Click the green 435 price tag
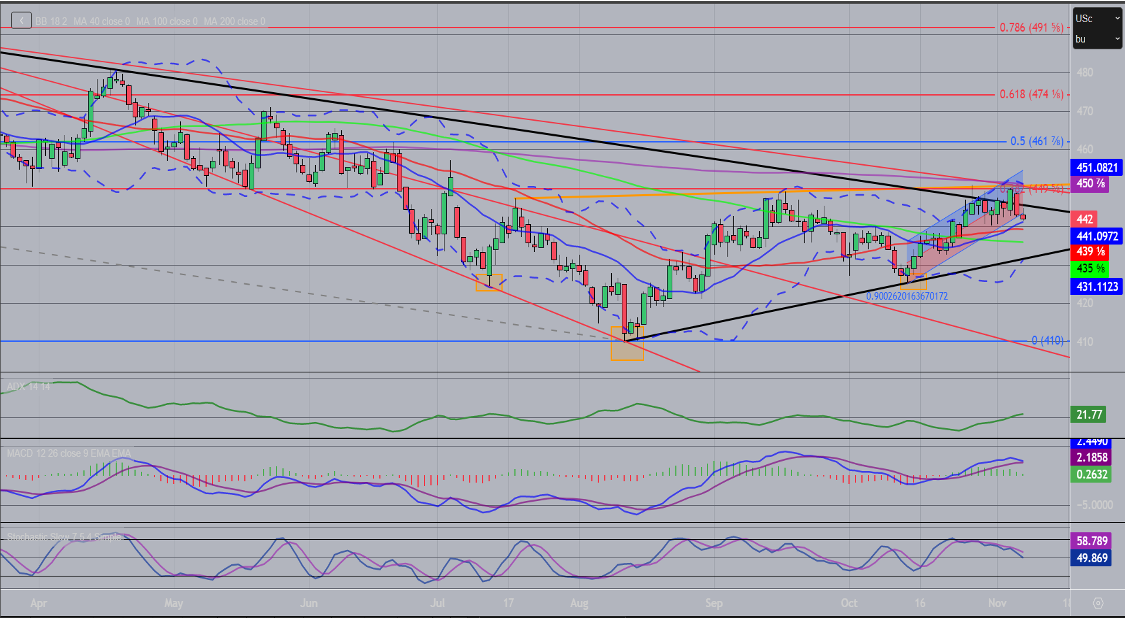 tap(1087, 269)
